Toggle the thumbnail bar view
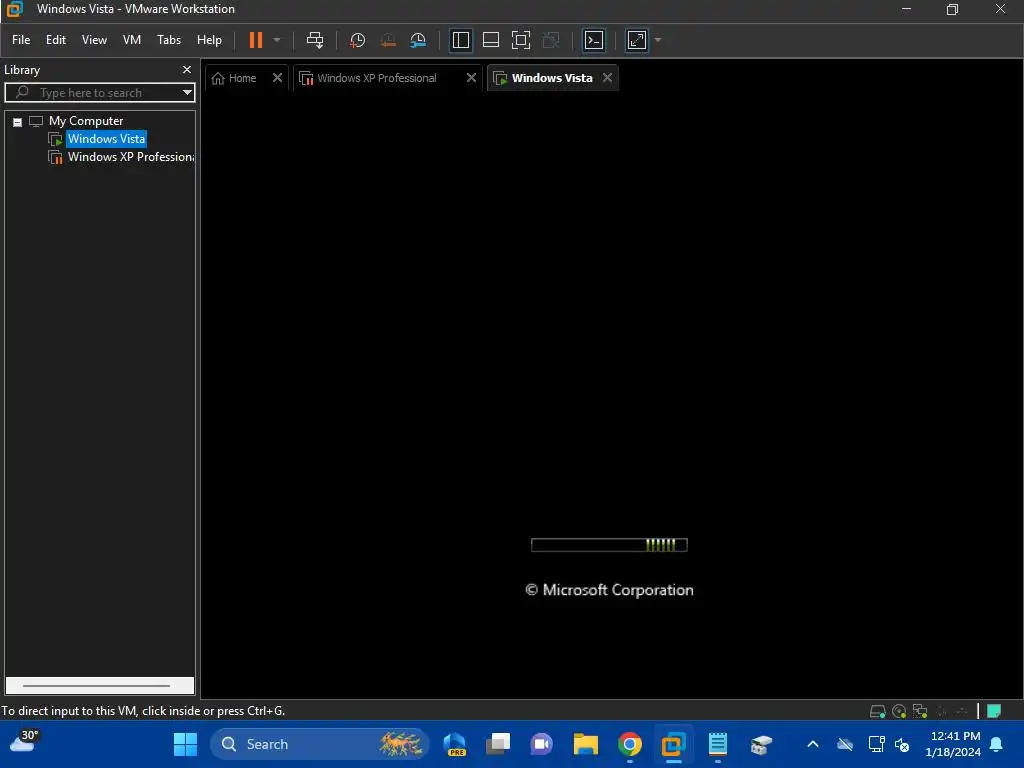1024x768 pixels. click(x=490, y=40)
